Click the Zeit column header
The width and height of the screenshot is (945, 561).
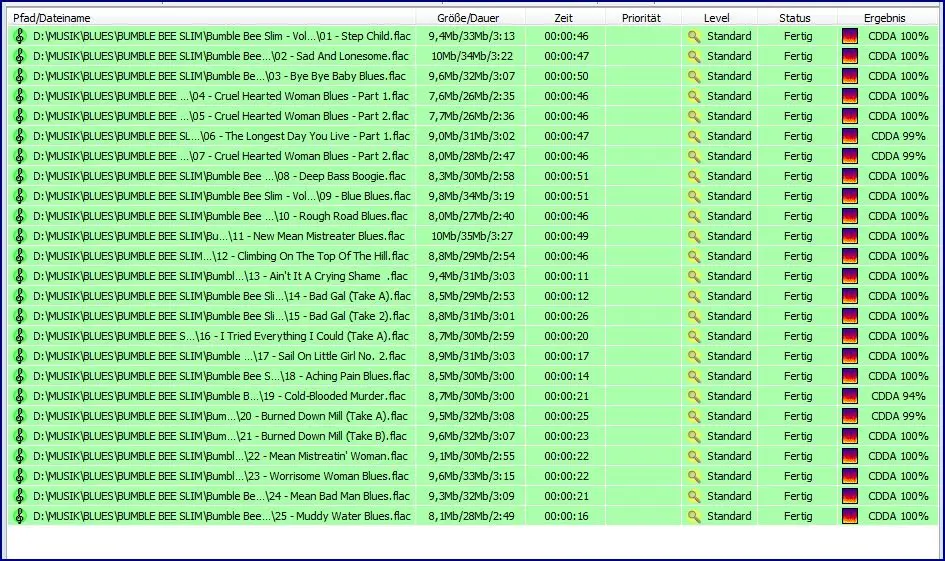pos(565,18)
